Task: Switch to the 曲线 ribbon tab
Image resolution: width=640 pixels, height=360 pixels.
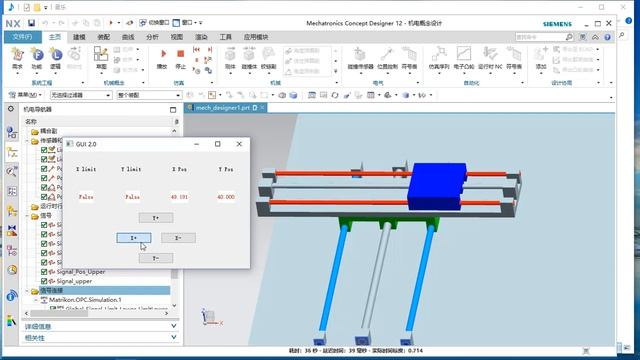Action: tap(128, 37)
